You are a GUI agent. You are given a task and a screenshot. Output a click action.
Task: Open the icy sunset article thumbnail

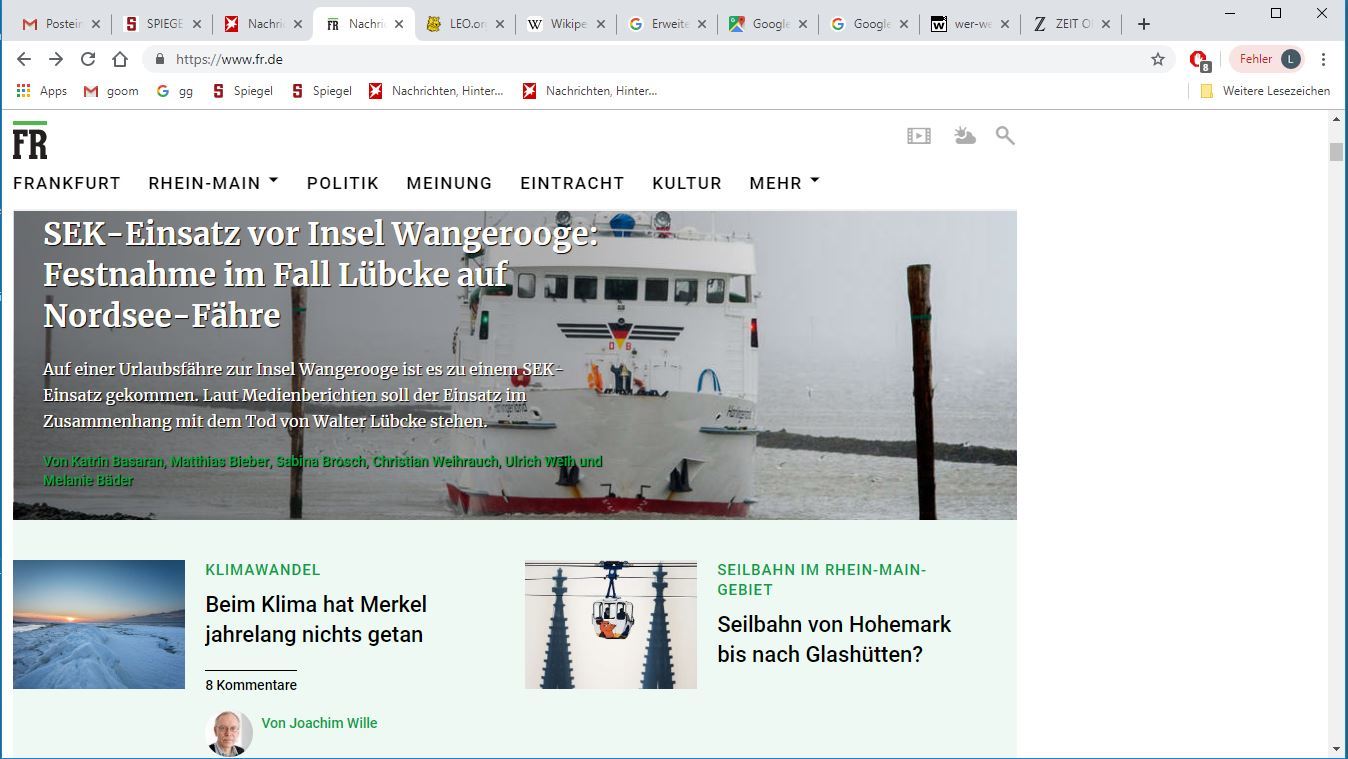[99, 624]
